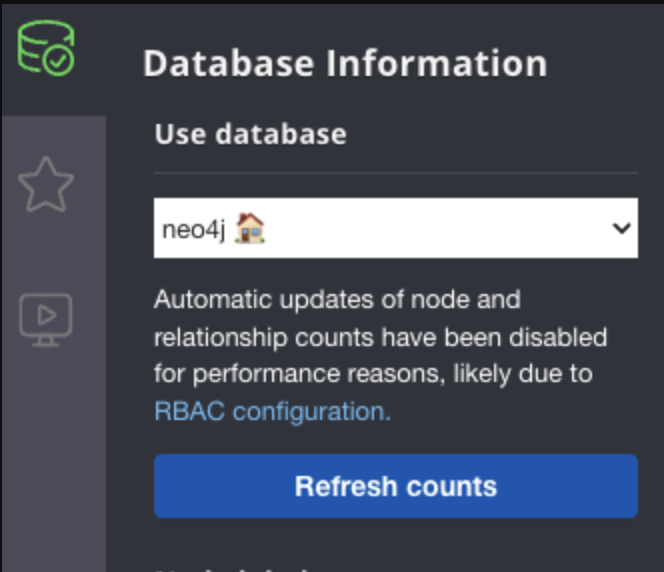
Task: Open the Database Information sidebar icon
Action: pos(46,48)
